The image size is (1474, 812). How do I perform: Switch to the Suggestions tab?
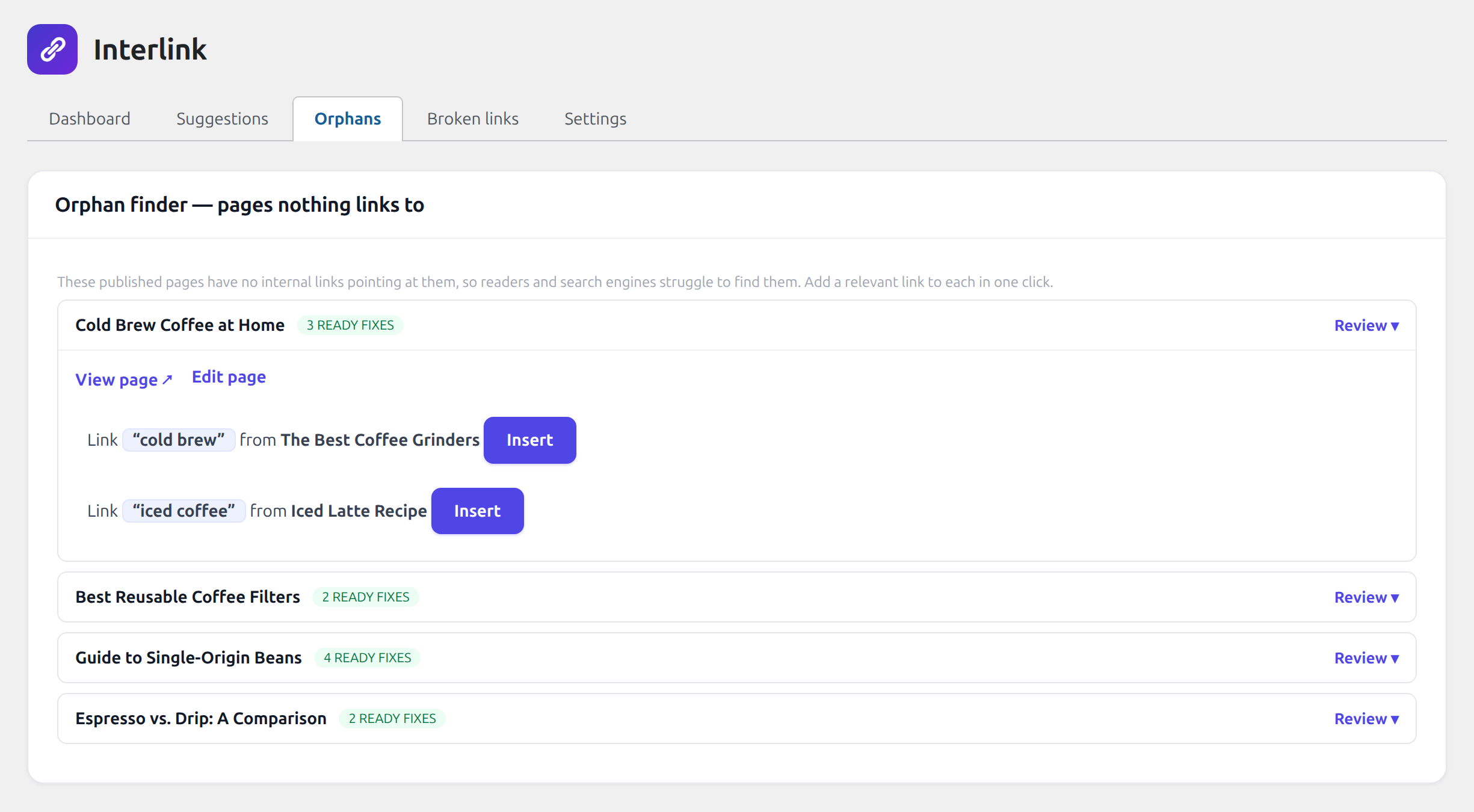(x=222, y=118)
